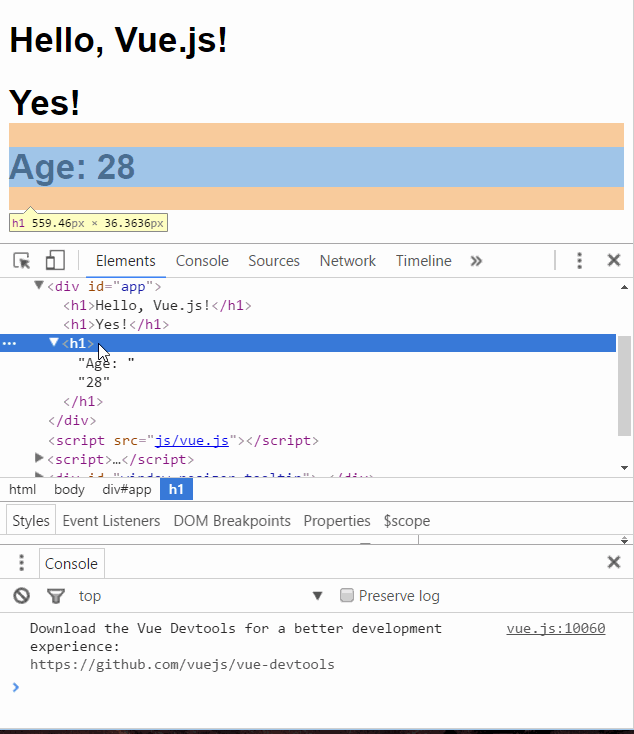Switch to the Network tab
Viewport: 634px width, 734px height.
[347, 261]
